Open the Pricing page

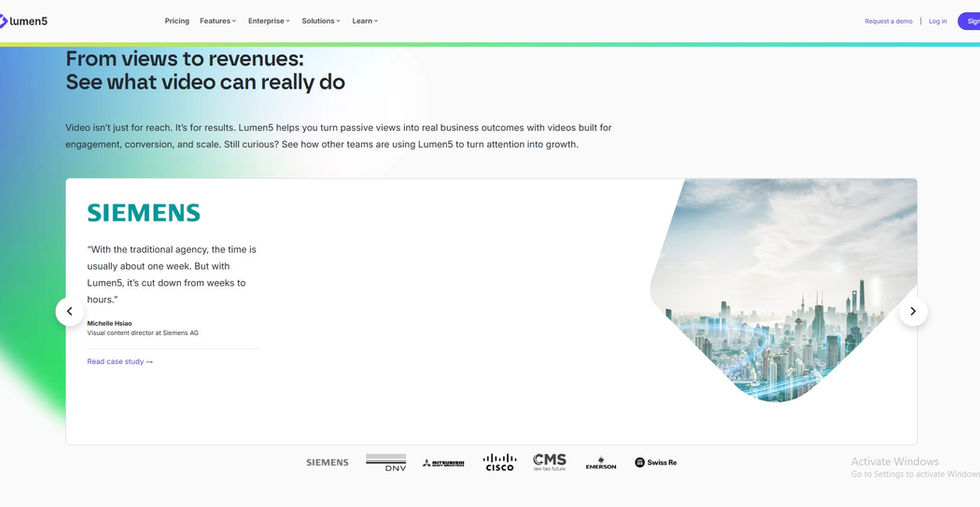click(x=177, y=21)
